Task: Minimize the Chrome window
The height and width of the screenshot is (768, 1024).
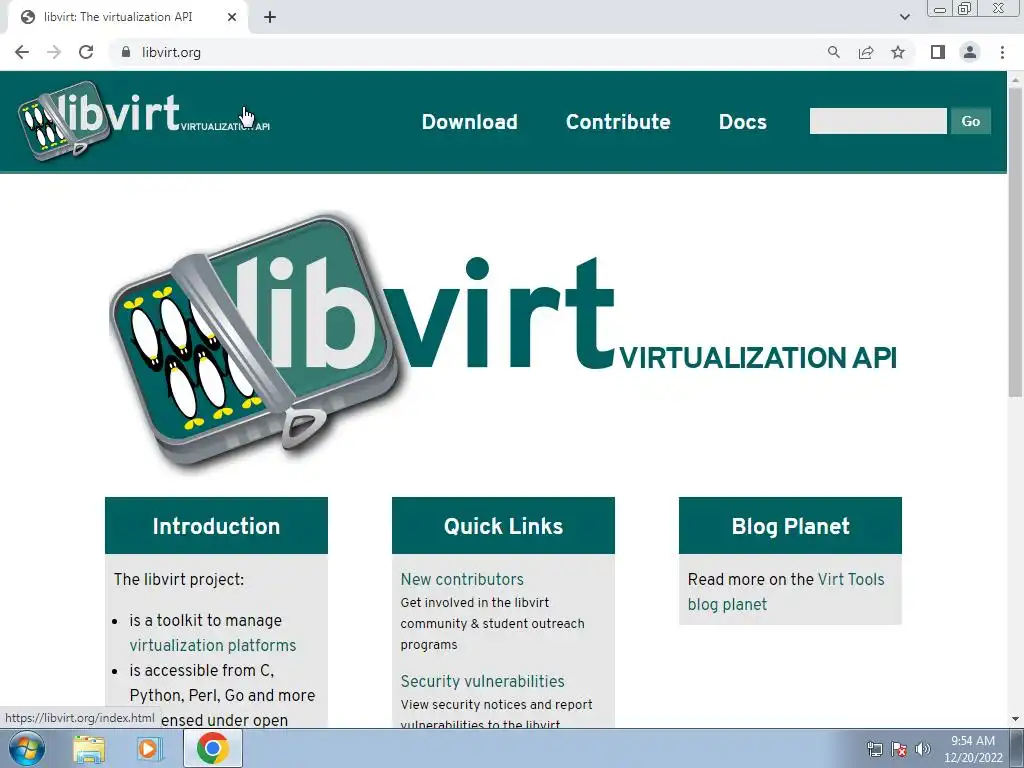Action: click(x=940, y=9)
